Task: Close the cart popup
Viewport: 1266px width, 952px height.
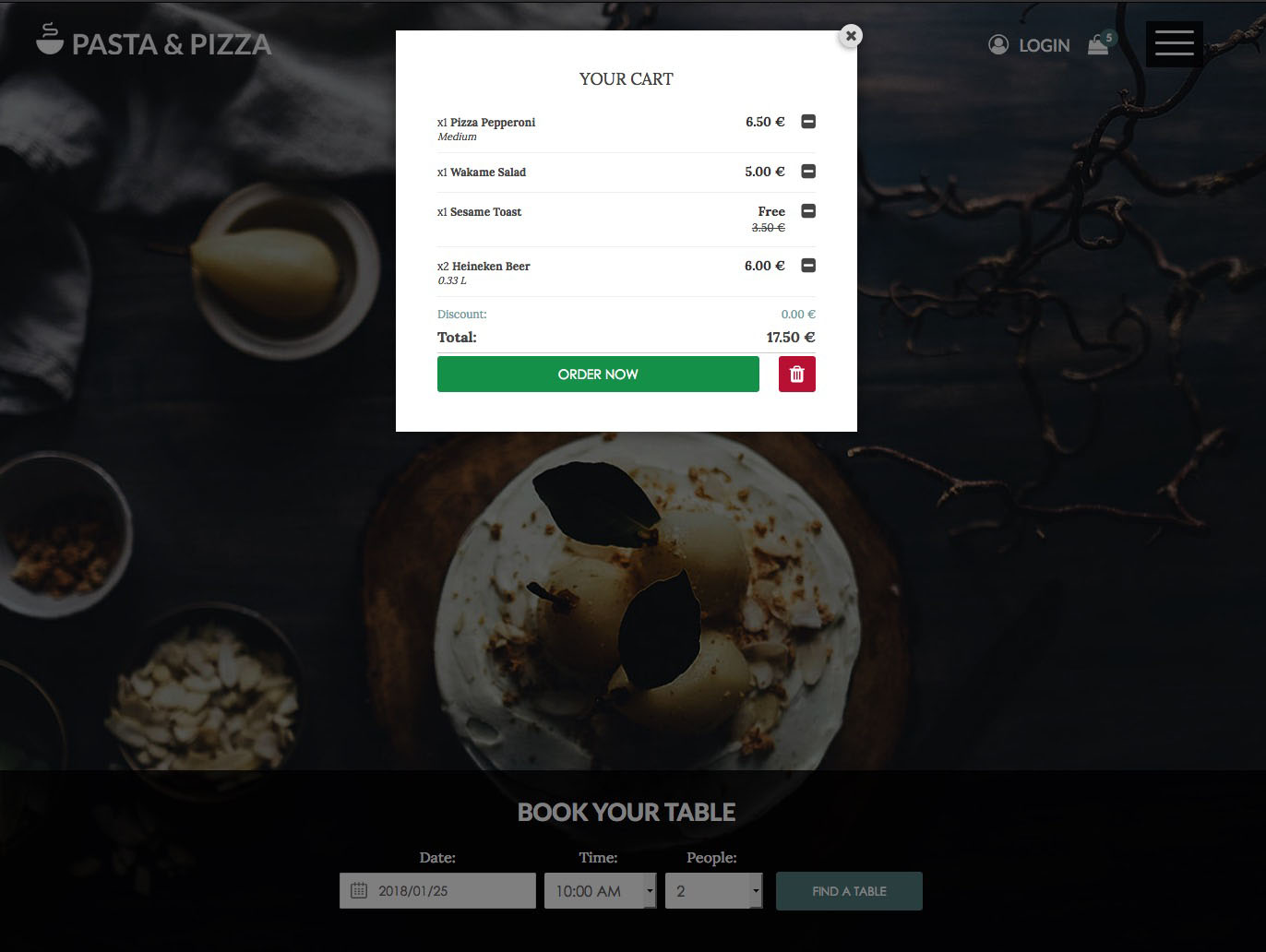Action: [x=851, y=36]
